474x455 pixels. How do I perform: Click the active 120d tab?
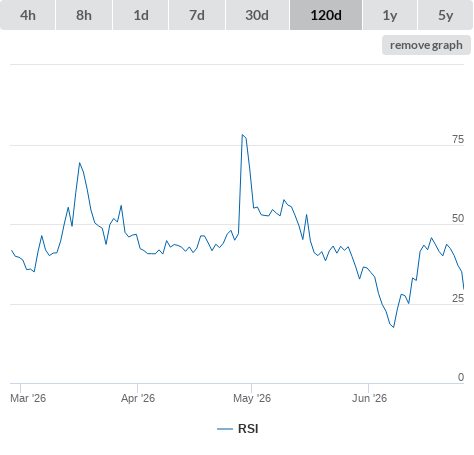(326, 15)
